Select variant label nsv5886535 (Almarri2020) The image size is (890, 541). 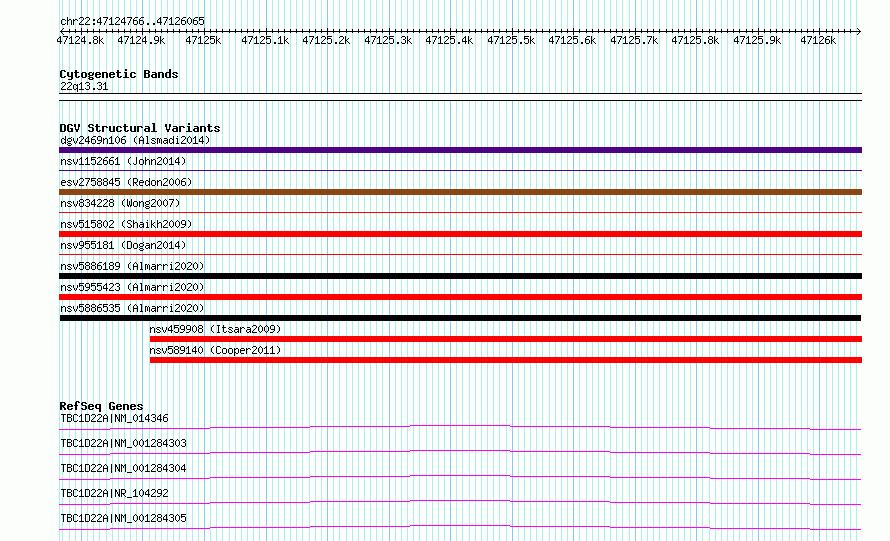tap(132, 308)
